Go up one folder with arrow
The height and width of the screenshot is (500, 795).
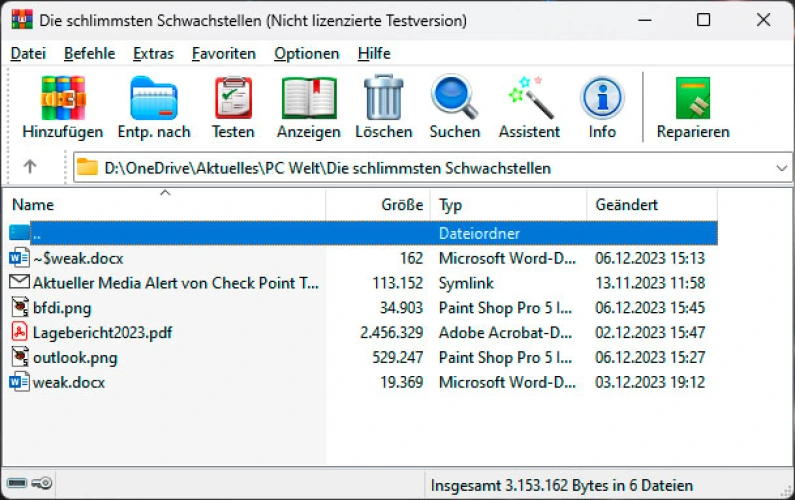30,168
